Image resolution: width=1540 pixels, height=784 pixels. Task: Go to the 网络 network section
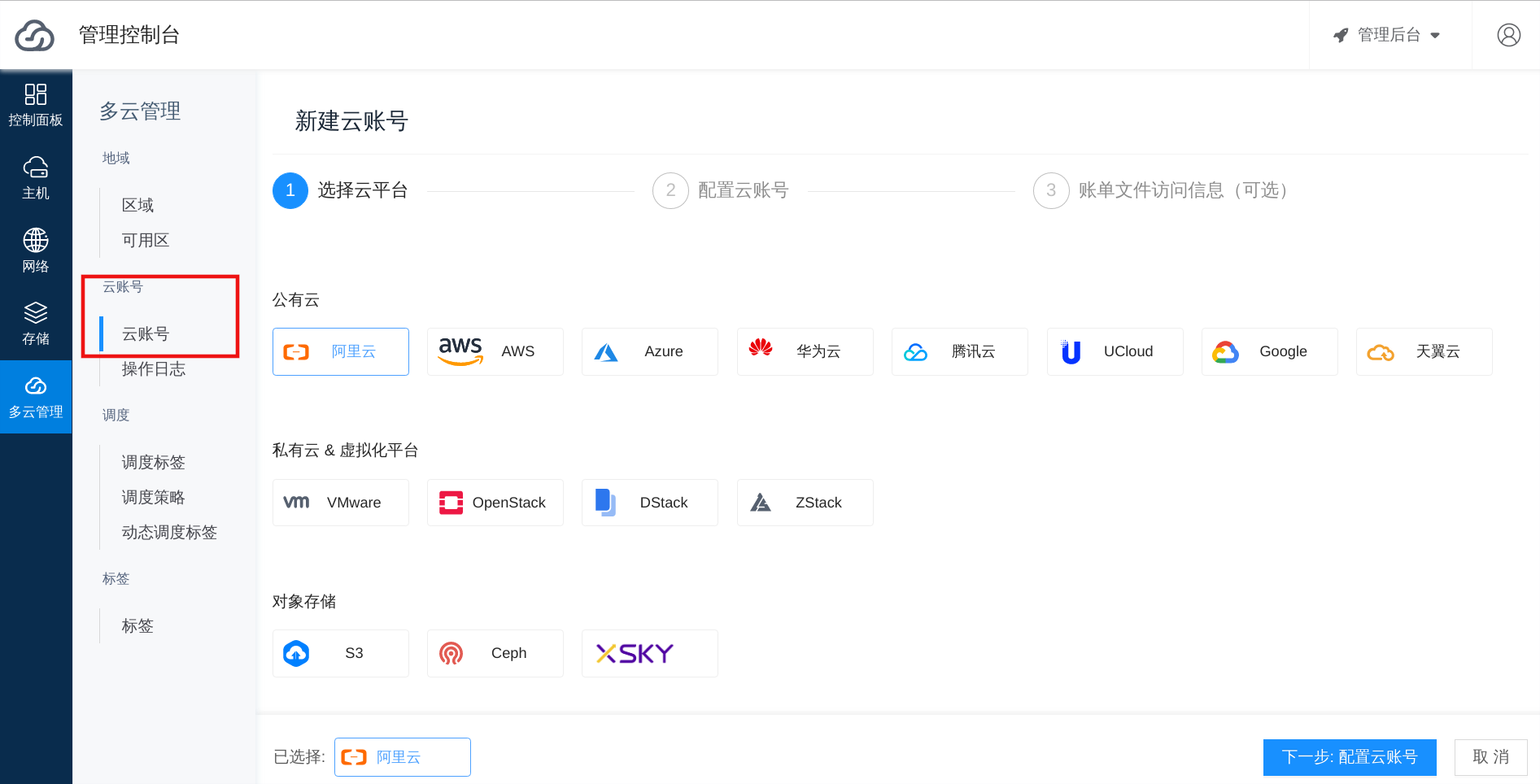[36, 250]
